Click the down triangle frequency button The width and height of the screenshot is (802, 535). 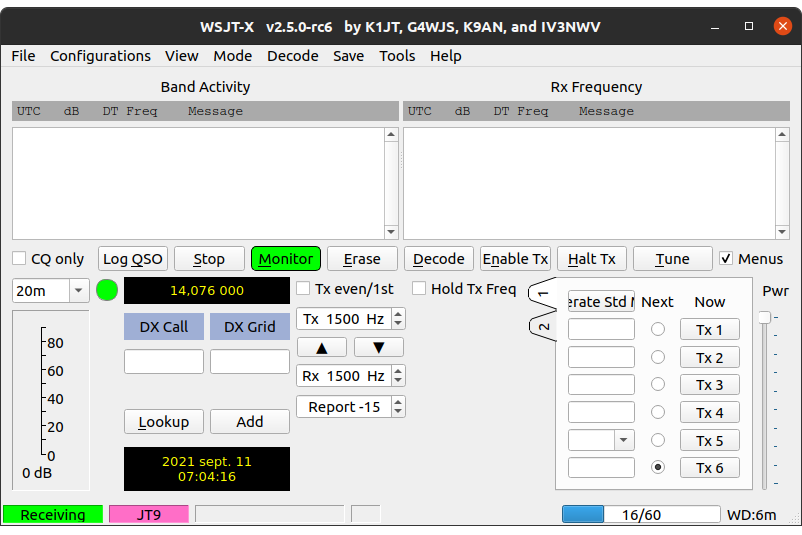(378, 348)
